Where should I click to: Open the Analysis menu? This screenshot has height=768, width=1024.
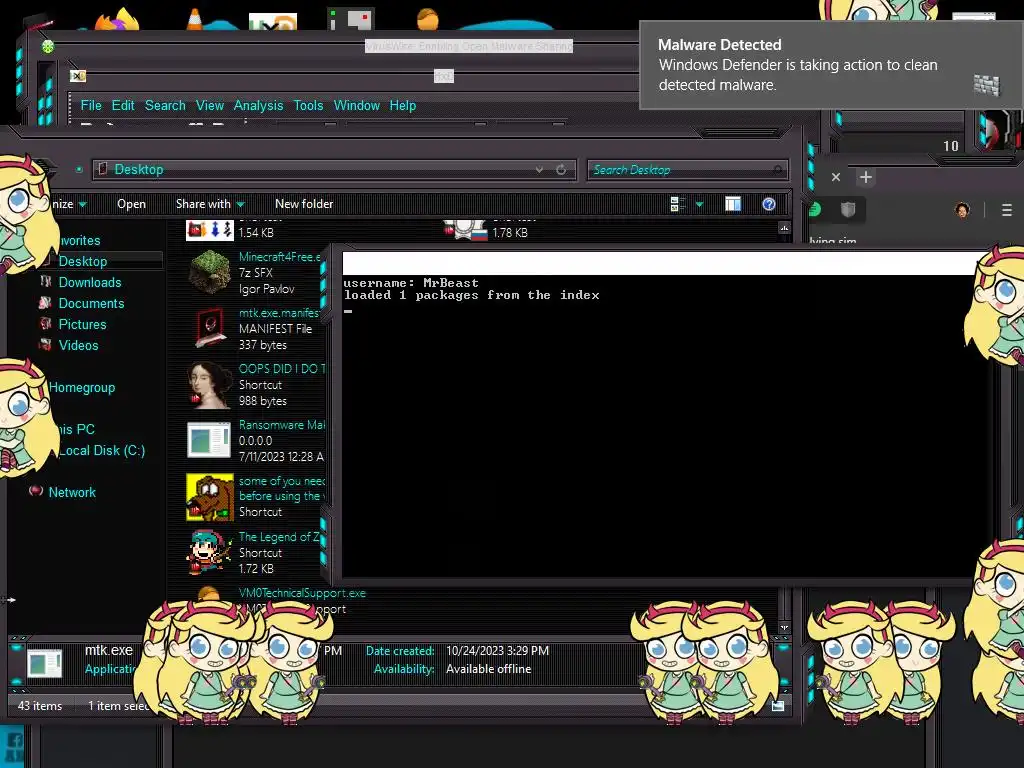[259, 105]
